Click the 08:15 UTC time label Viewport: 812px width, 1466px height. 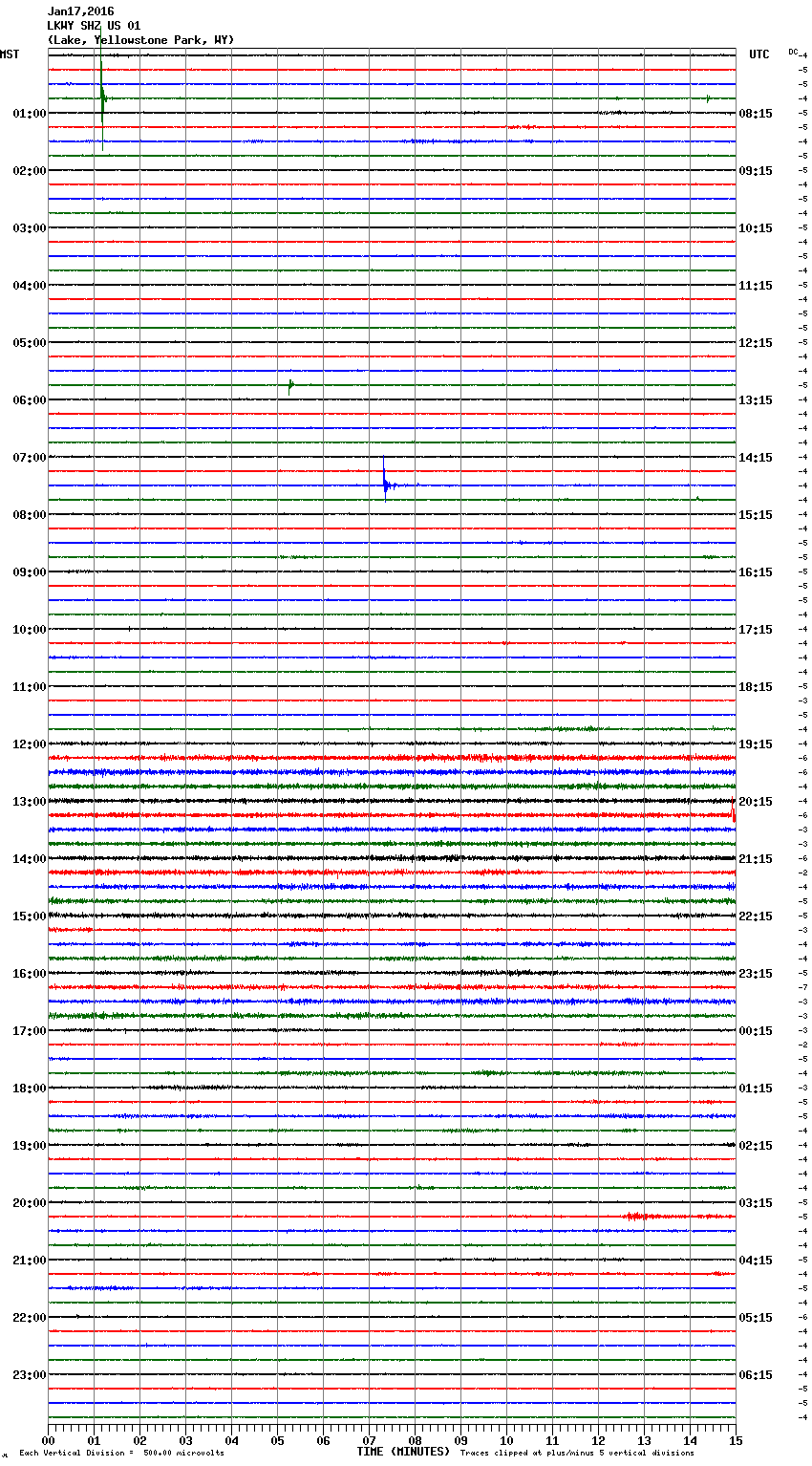coord(756,114)
